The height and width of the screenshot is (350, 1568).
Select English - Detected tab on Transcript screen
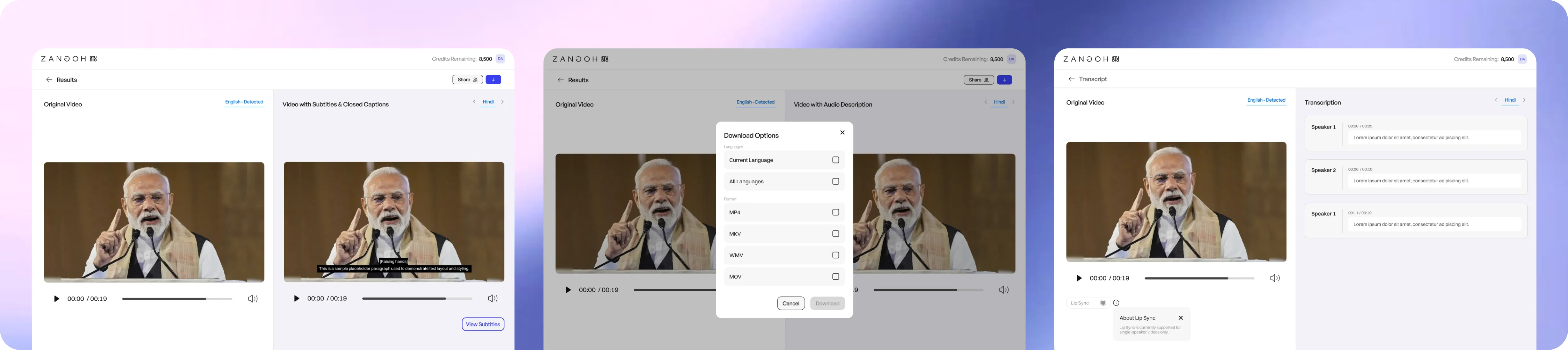[x=1266, y=100]
